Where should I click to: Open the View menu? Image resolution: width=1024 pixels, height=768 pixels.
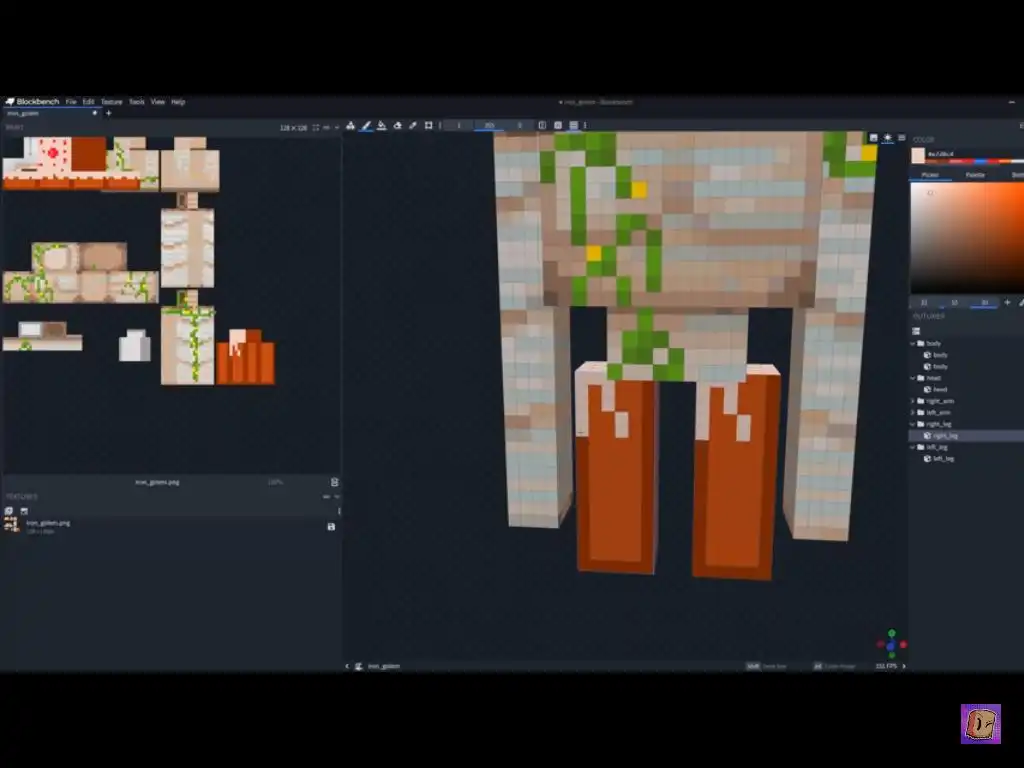(157, 102)
